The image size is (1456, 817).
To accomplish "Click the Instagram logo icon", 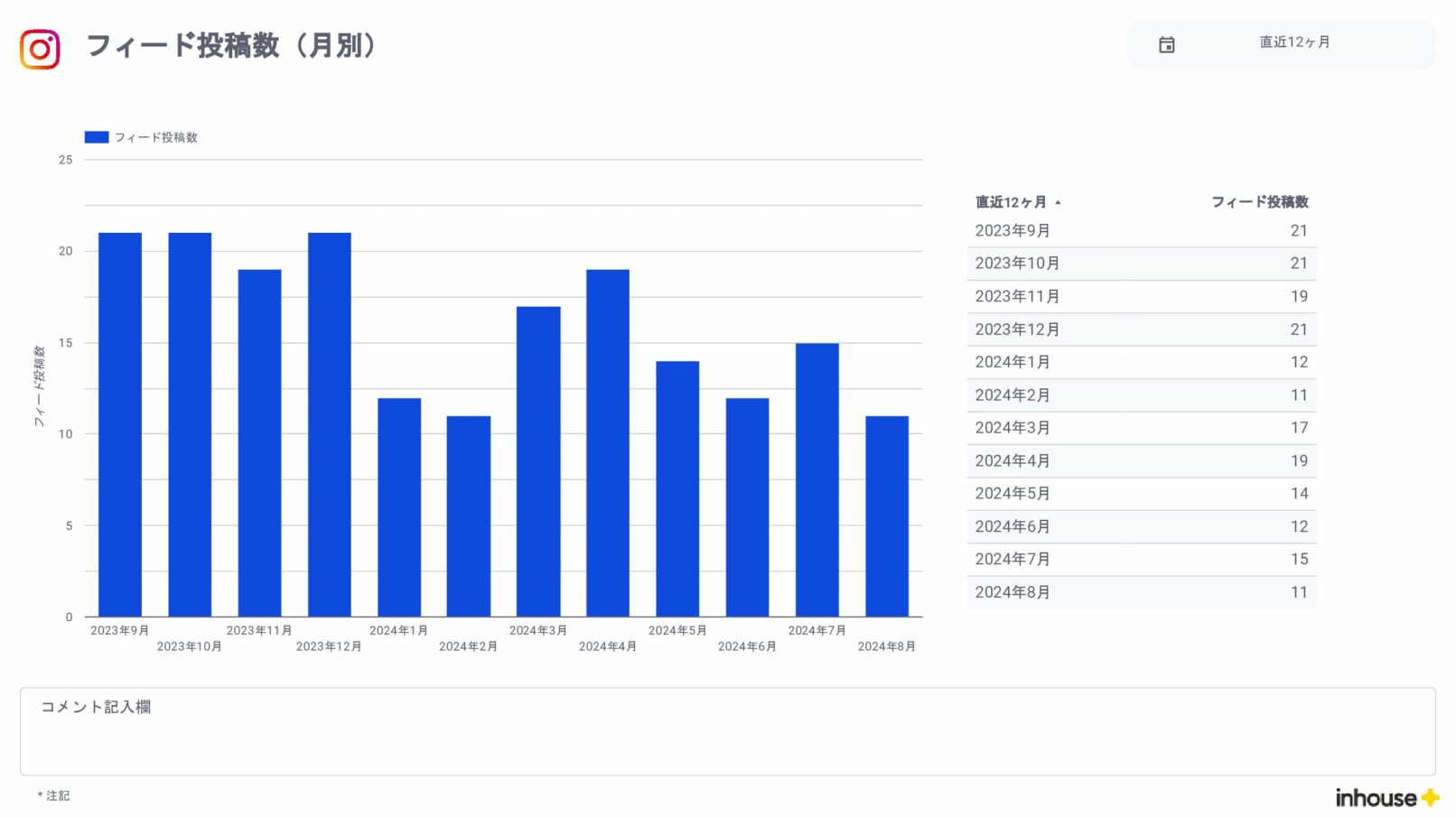I will [40, 49].
